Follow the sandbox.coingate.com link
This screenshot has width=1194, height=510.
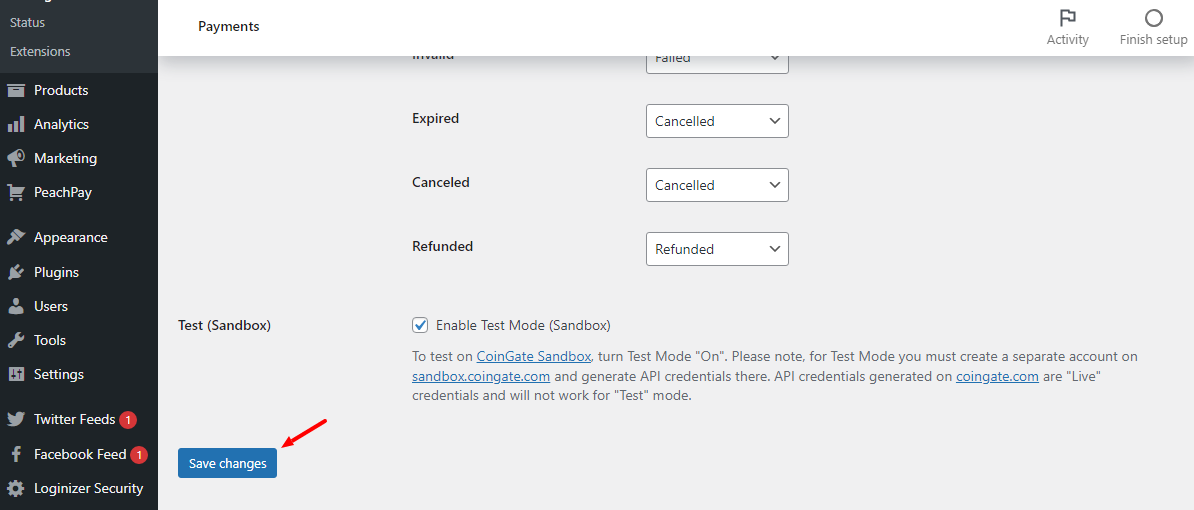tap(481, 376)
